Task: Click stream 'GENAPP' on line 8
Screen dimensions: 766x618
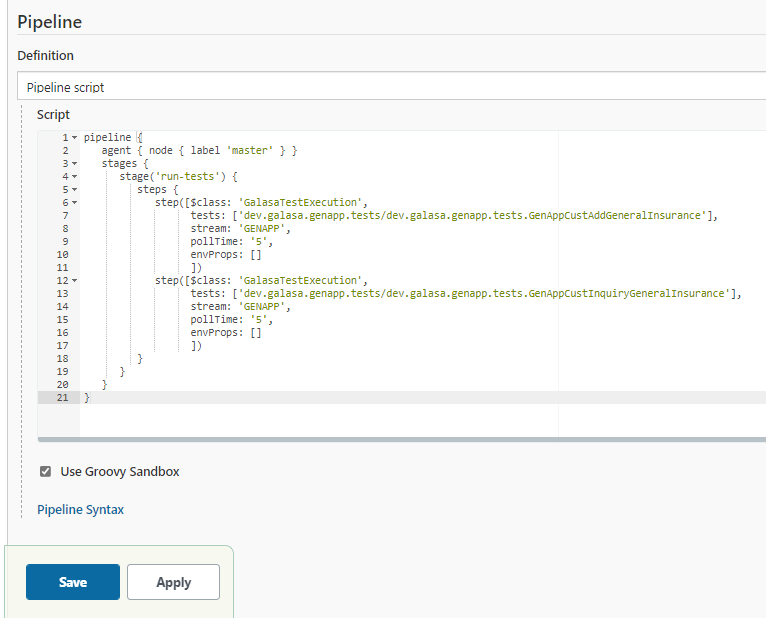Action: [240, 229]
